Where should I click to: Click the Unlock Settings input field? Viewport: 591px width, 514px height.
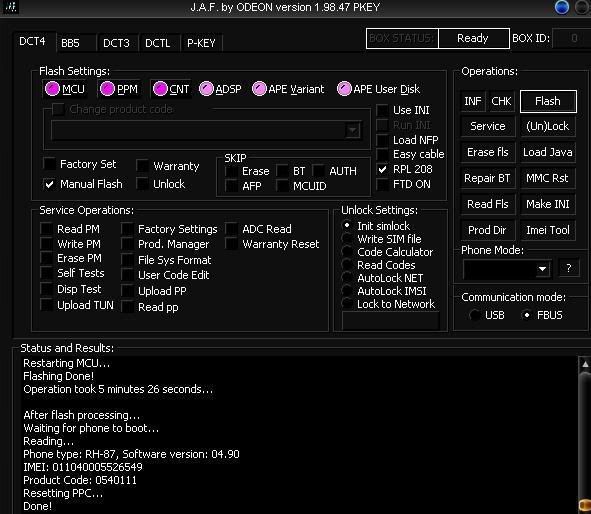[390, 321]
